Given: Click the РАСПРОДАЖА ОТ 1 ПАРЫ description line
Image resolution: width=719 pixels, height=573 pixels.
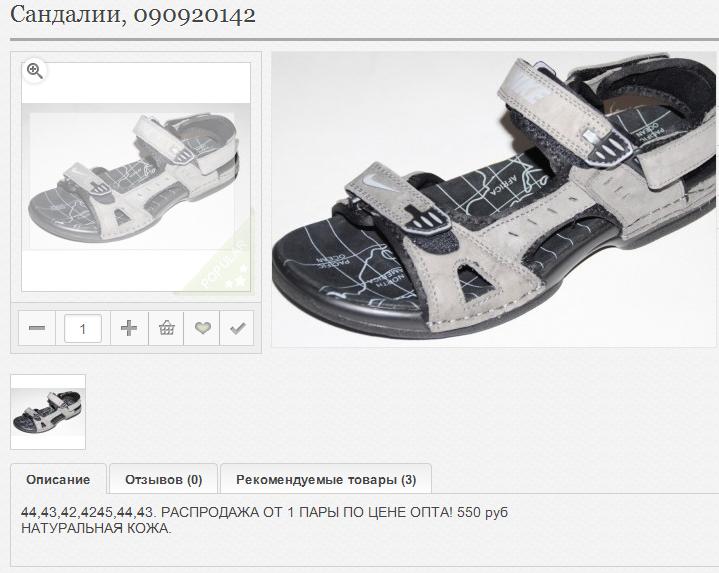Looking at the screenshot, I should (x=265, y=512).
